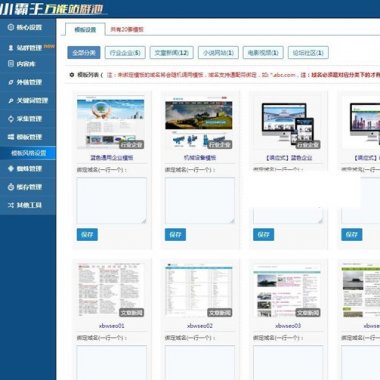Open 关键词管理 via its key icon

point(11,100)
